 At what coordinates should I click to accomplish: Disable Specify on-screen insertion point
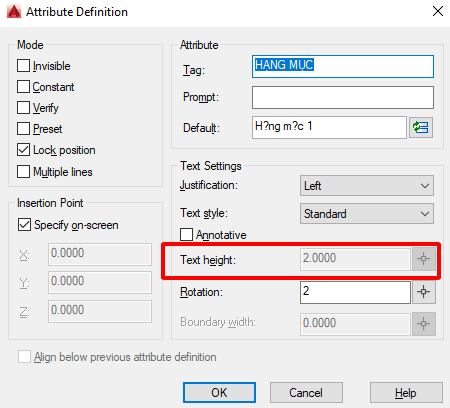click(24, 225)
